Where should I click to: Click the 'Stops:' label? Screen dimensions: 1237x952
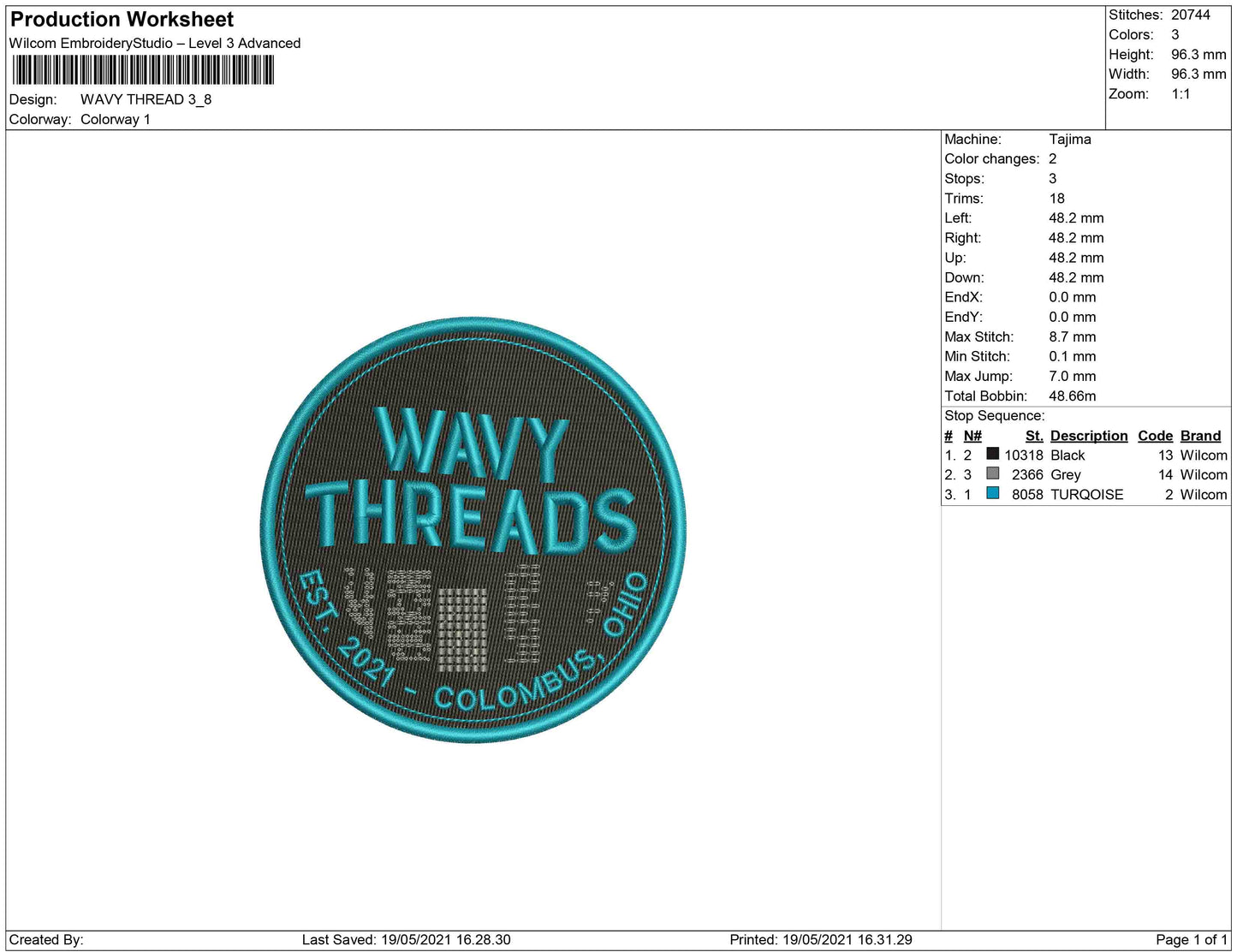pyautogui.click(x=964, y=179)
